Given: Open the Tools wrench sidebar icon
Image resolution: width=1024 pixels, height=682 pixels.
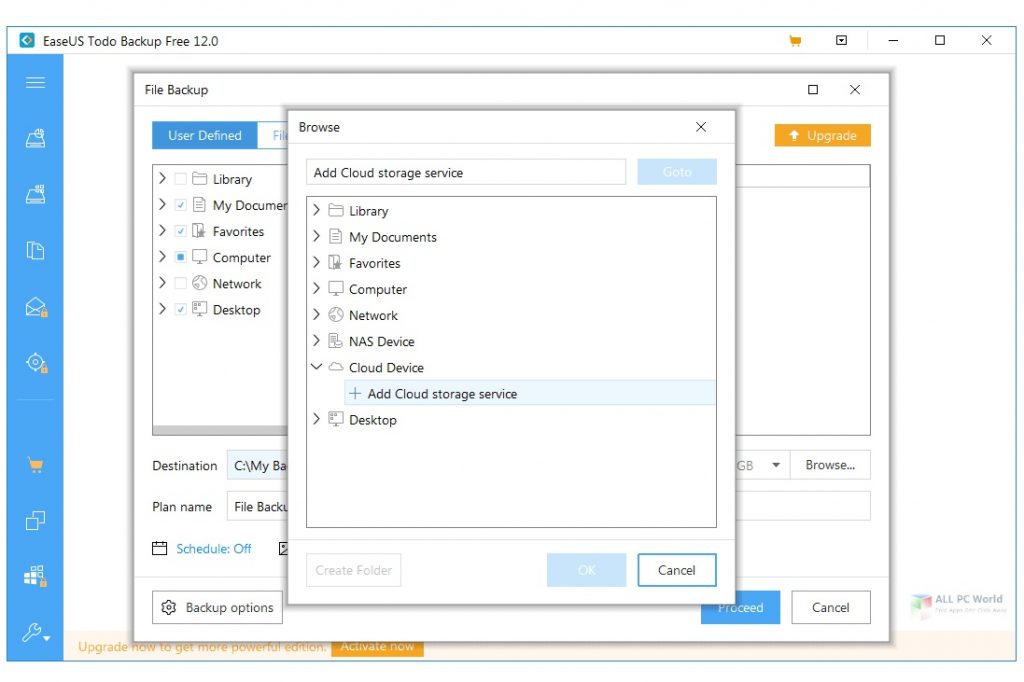Looking at the screenshot, I should [x=35, y=632].
